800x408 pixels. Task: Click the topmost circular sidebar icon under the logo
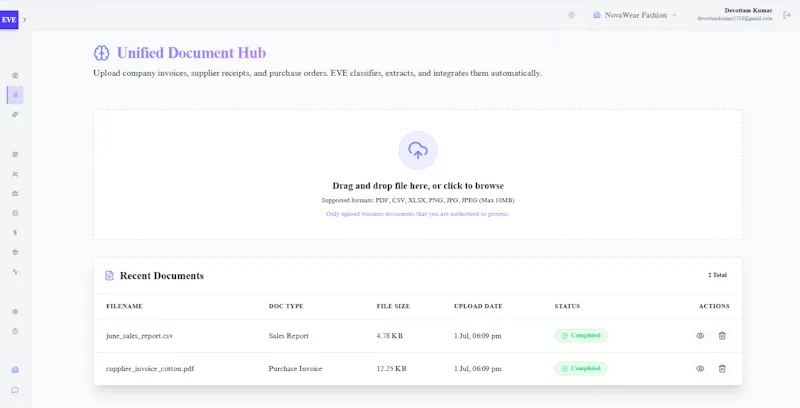(15, 75)
